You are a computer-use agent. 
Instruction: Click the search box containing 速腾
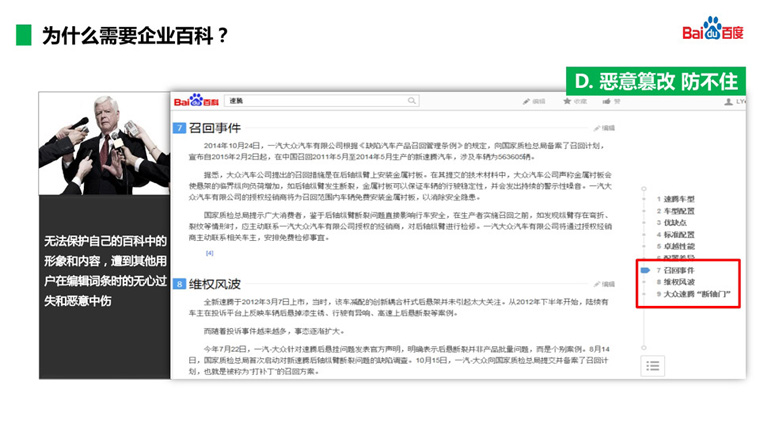point(321,100)
